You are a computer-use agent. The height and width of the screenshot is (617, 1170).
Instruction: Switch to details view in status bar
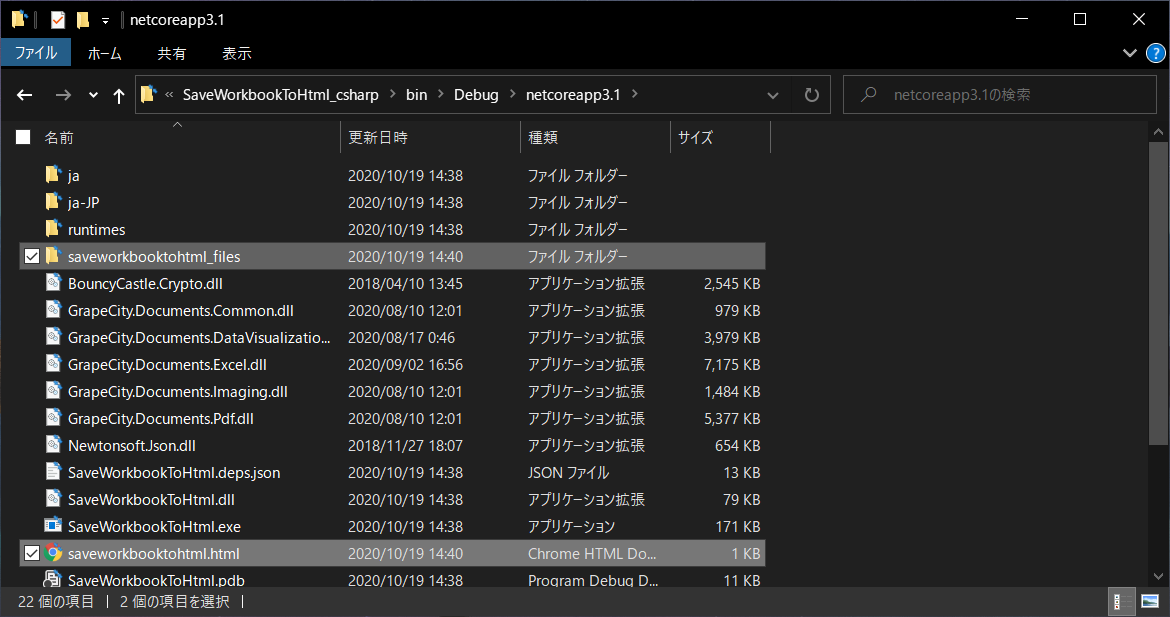1120,601
